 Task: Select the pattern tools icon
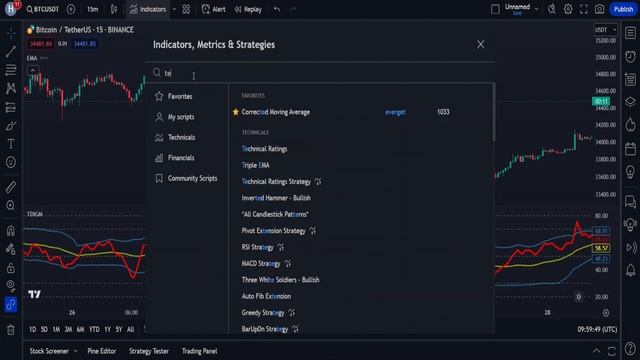(11, 88)
